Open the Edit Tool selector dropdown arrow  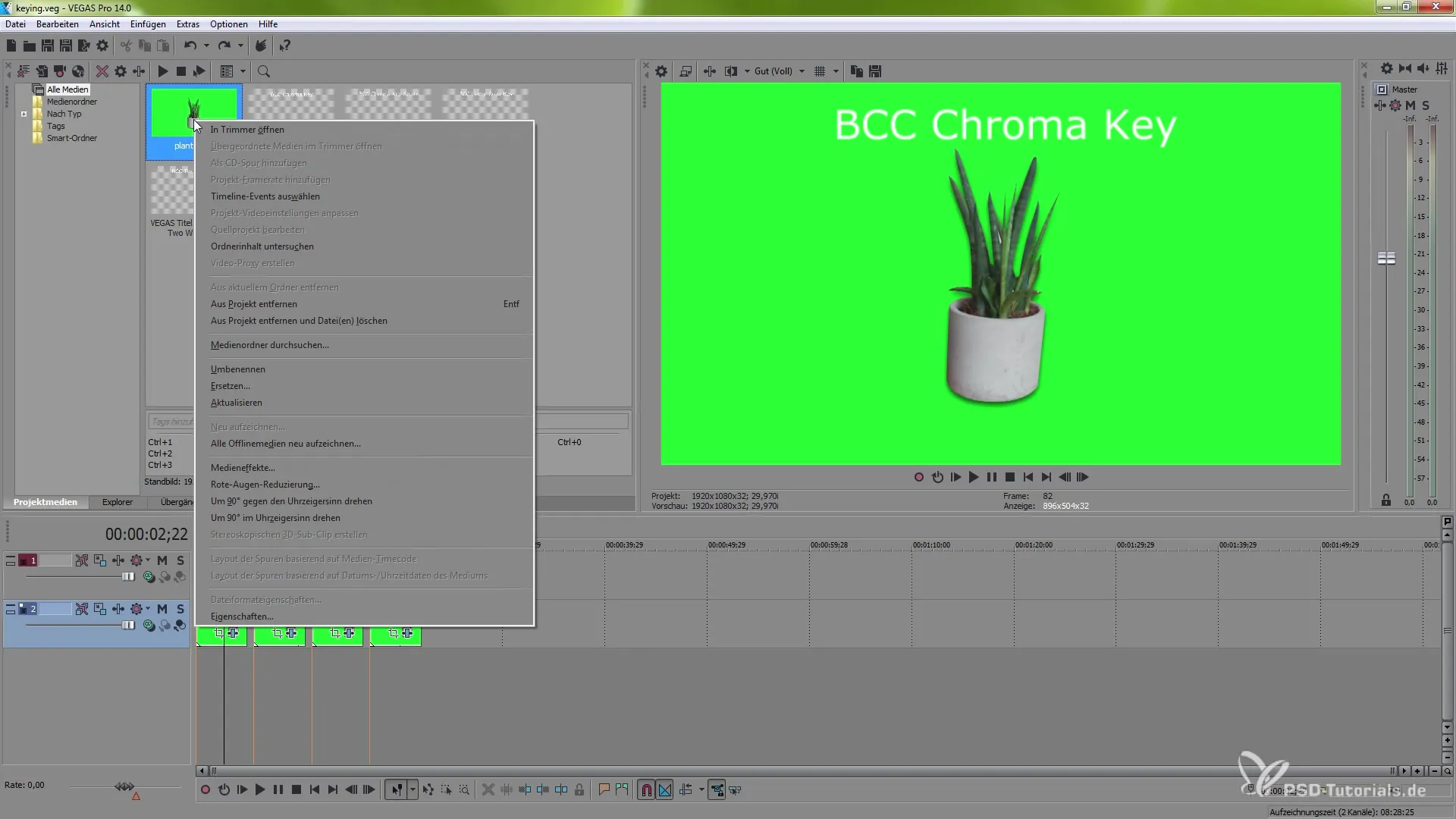413,790
